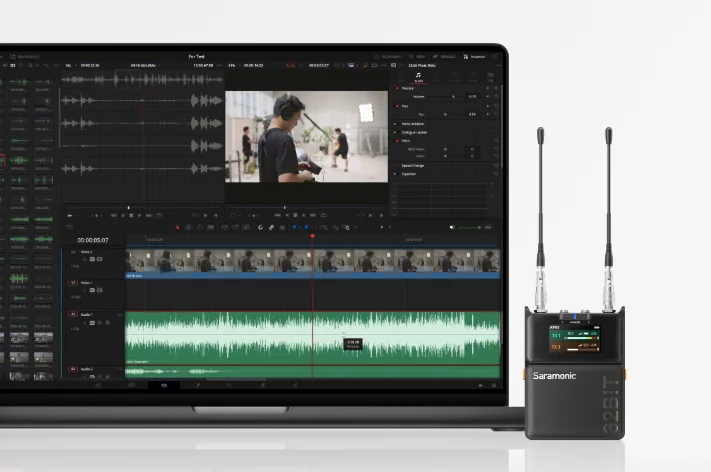Select the Audio 1 green waveform clip
Screen dimensions: 711x472
[x=312, y=338]
